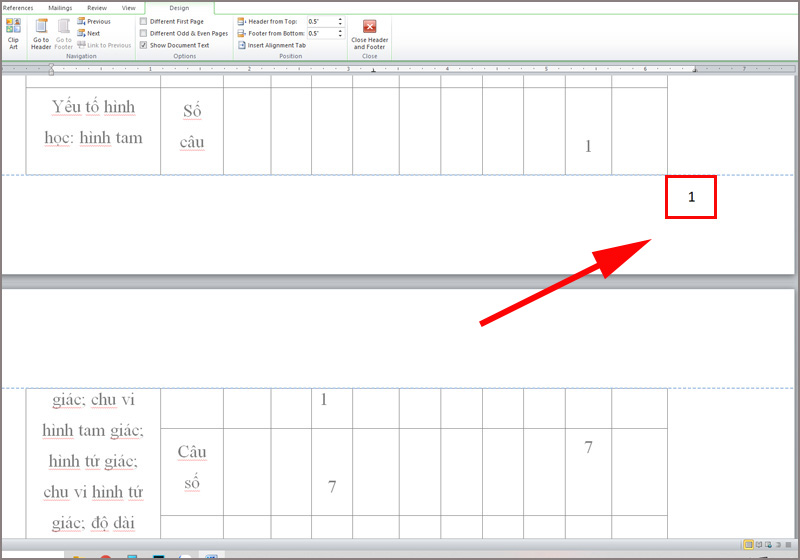Image resolution: width=800 pixels, height=560 pixels.
Task: Click the Link to Previous option
Action: point(104,45)
